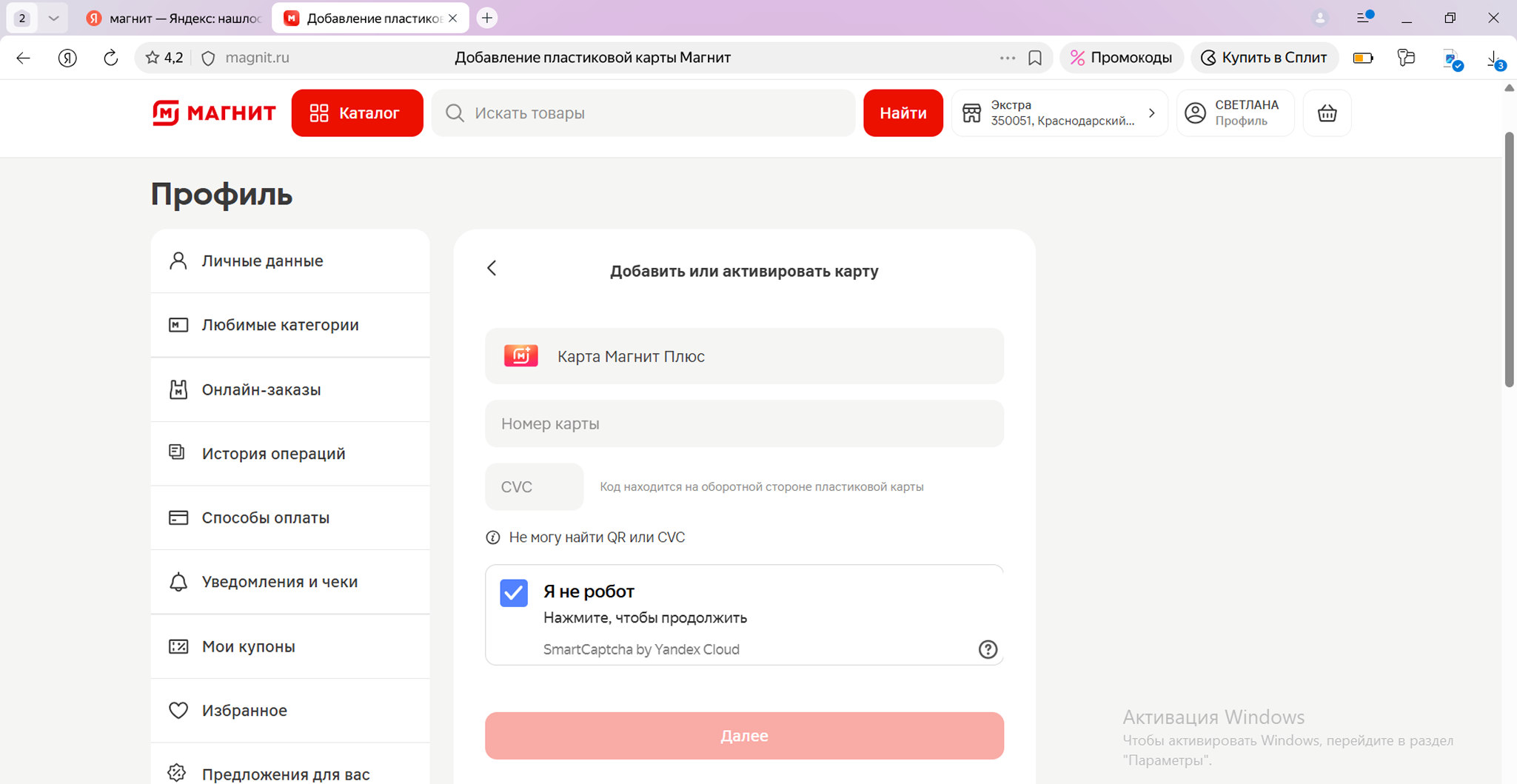Click the page vertical scrollbar thumb
Viewport: 1517px width, 784px height.
click(x=1509, y=259)
